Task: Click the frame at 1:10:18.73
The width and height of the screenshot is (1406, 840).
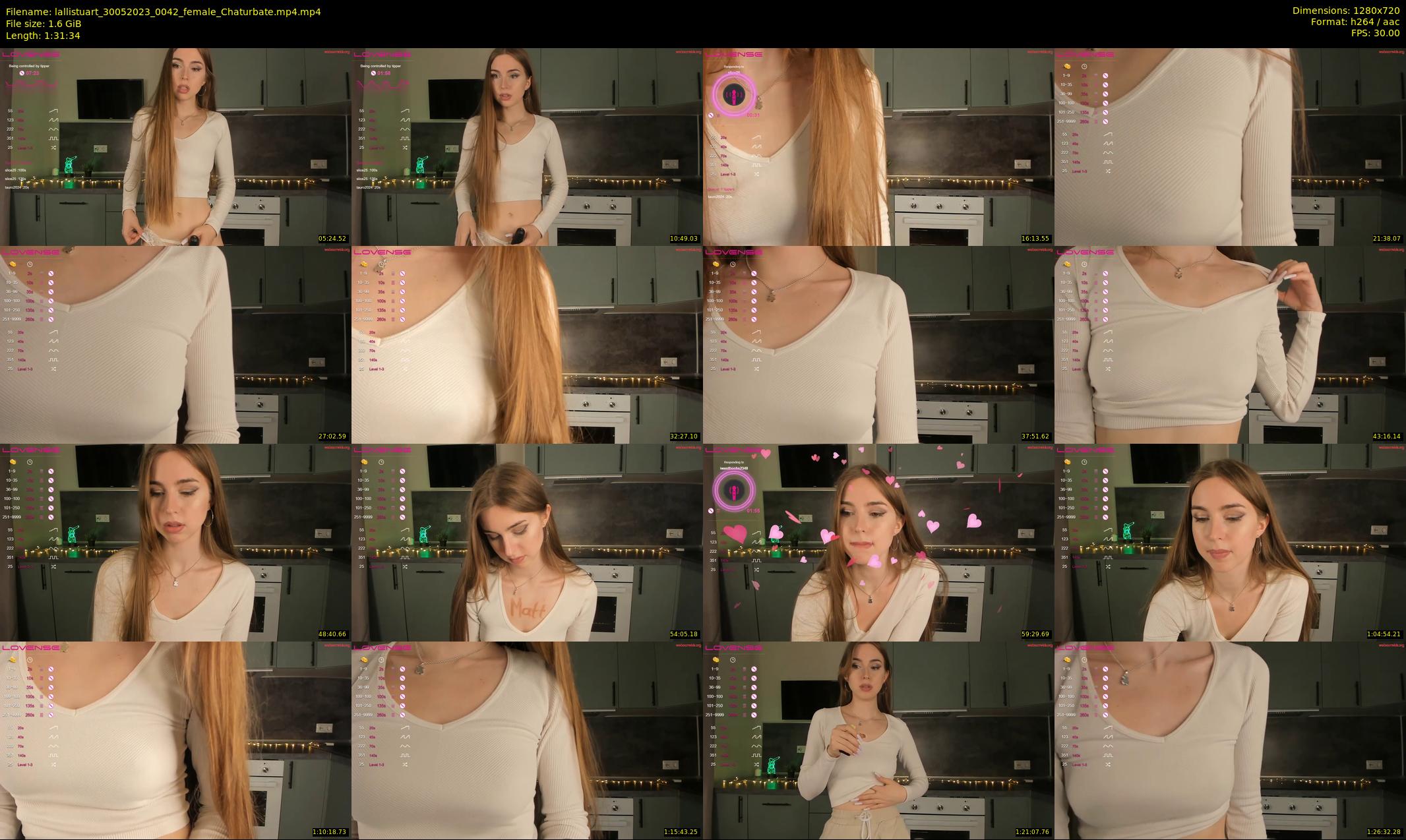Action: tap(175, 740)
